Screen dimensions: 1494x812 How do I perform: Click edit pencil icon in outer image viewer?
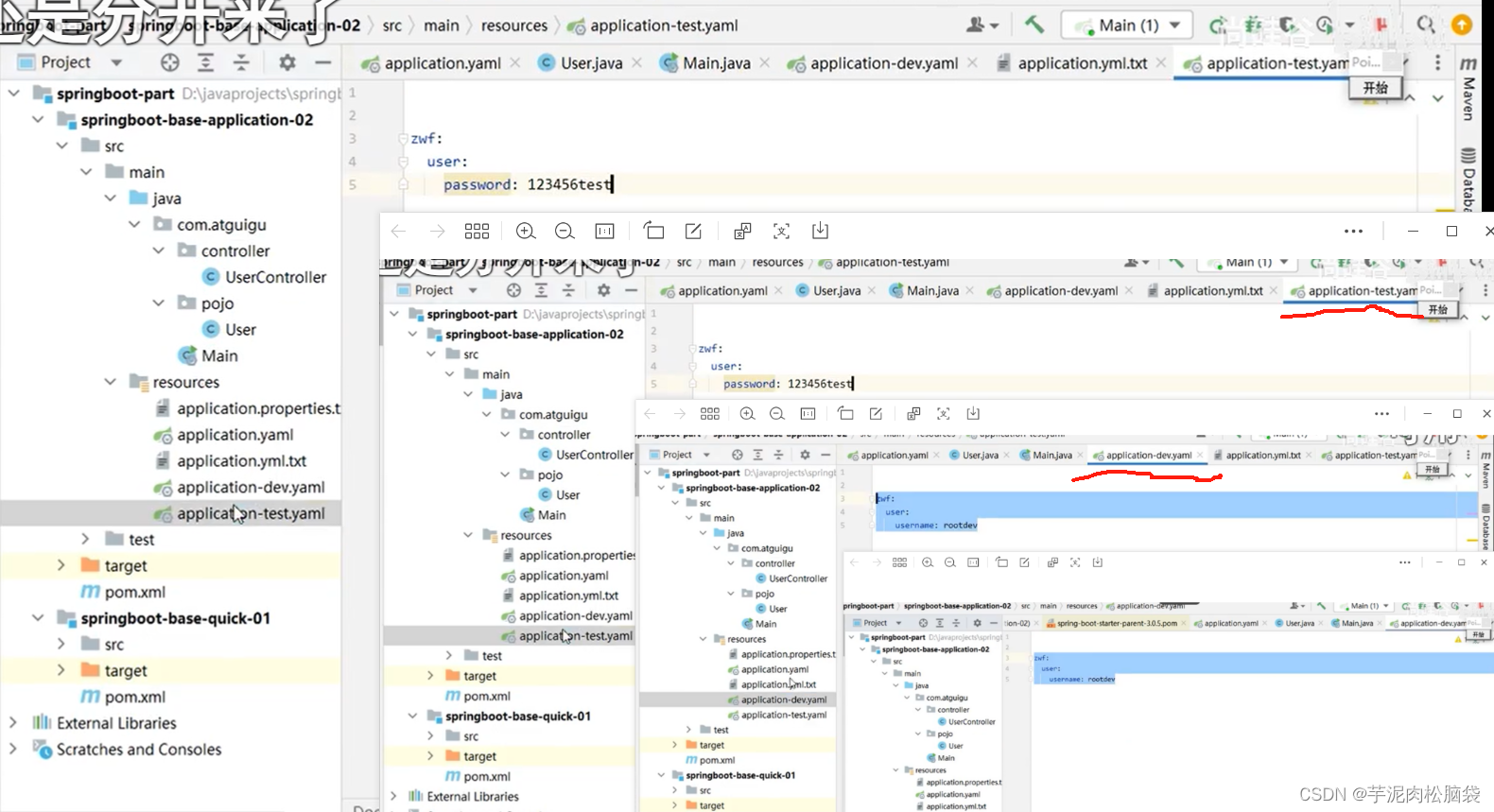693,231
